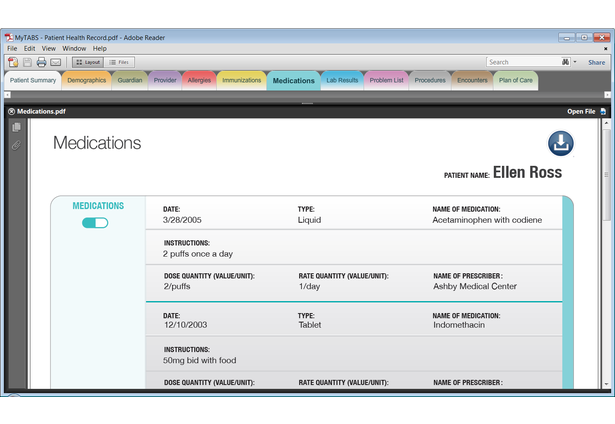Click the binoculars search icon
Image resolution: width=615 pixels, height=424 pixels.
(x=565, y=62)
